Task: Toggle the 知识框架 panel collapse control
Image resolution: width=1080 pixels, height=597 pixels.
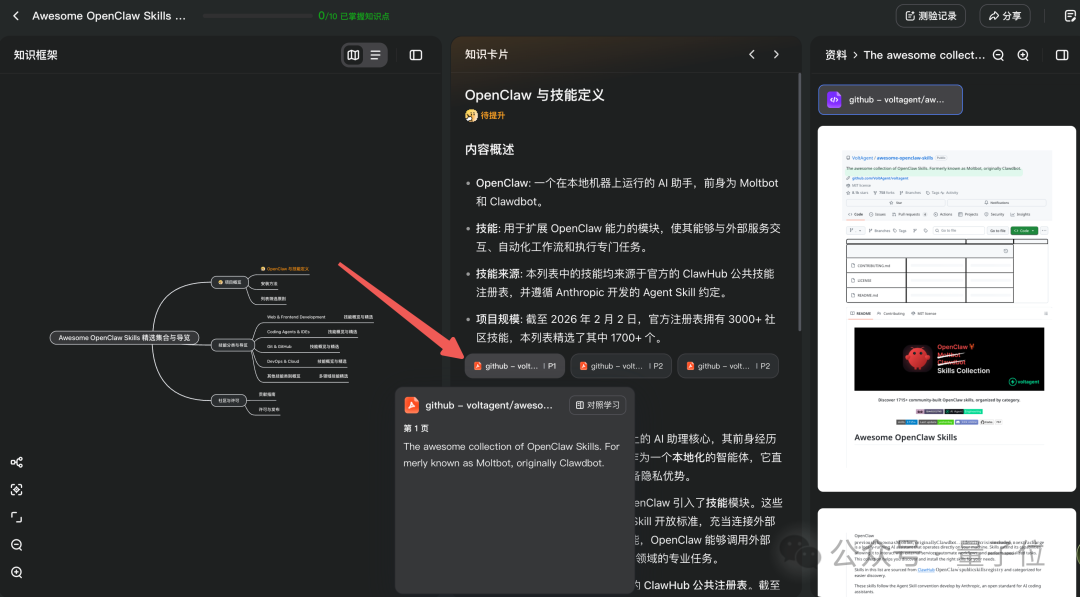Action: (416, 55)
